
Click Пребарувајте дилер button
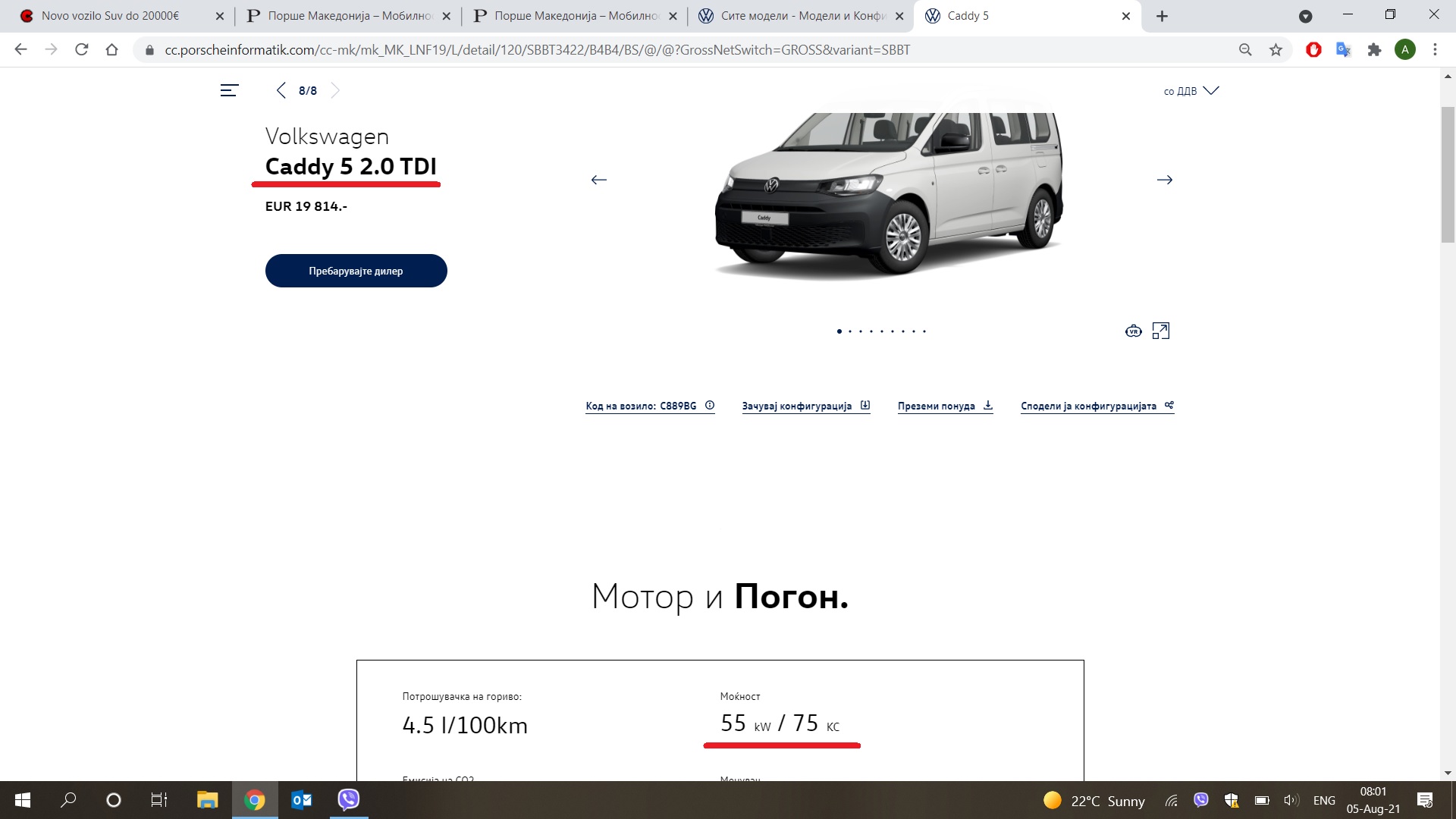356,271
